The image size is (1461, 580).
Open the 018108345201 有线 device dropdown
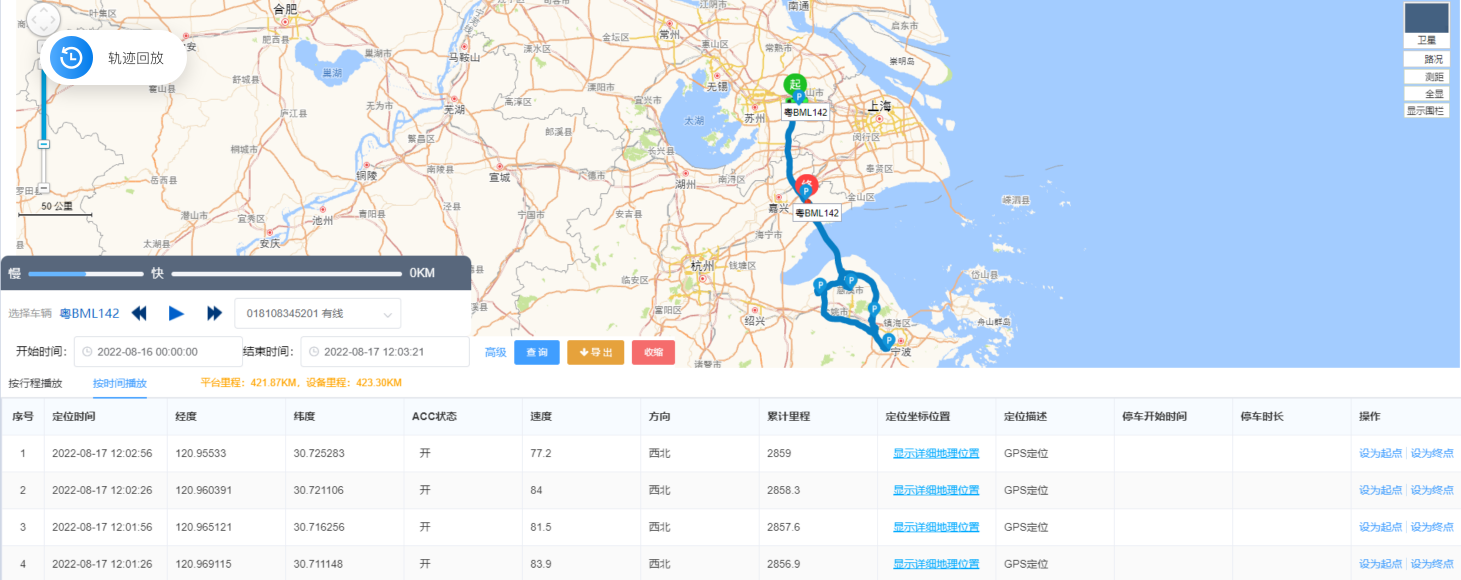(x=317, y=314)
